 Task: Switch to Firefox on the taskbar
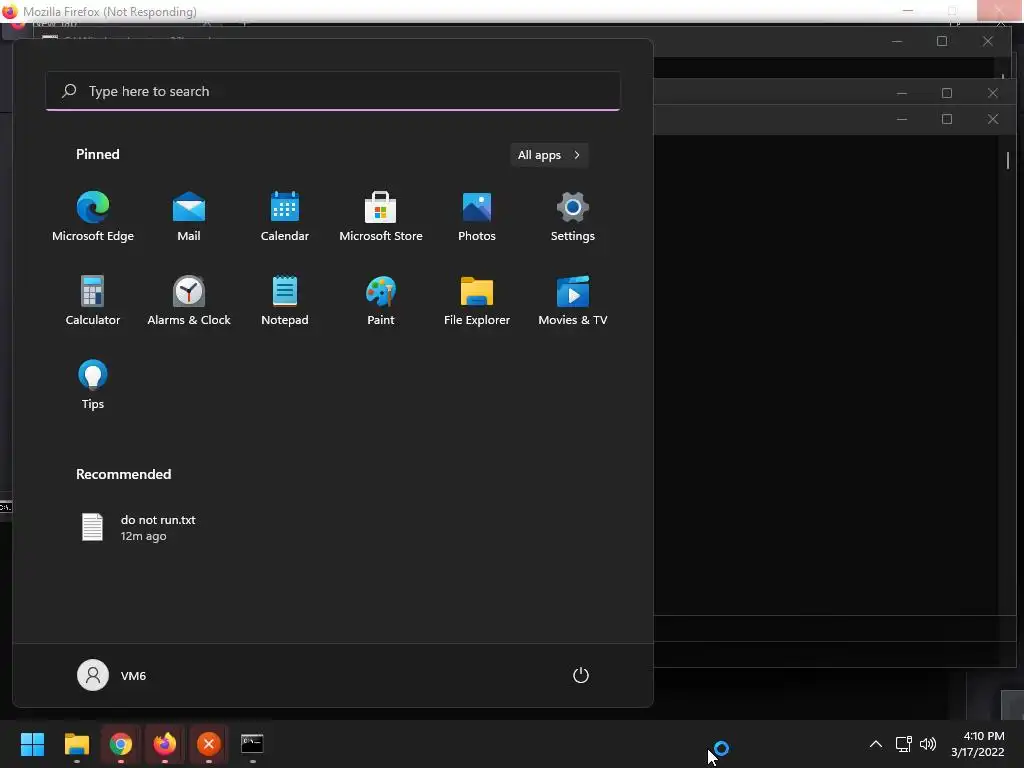[165, 744]
